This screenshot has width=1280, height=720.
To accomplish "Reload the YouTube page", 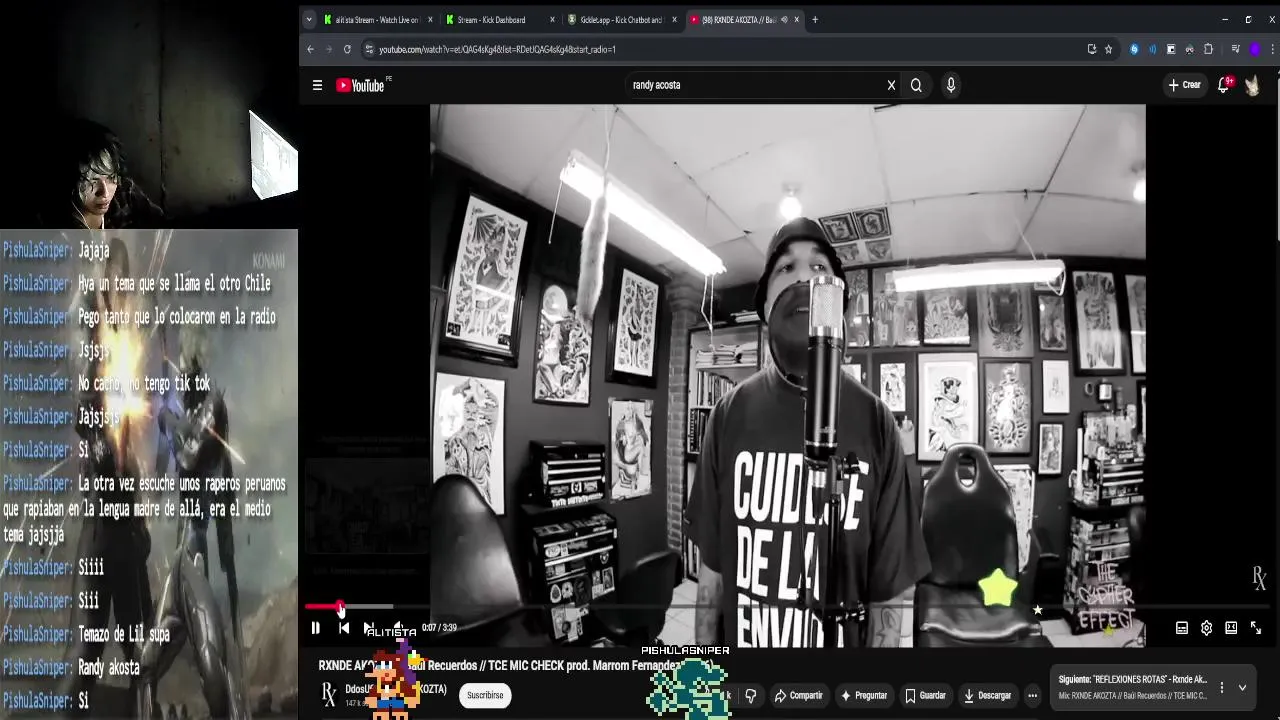I will pos(347,49).
